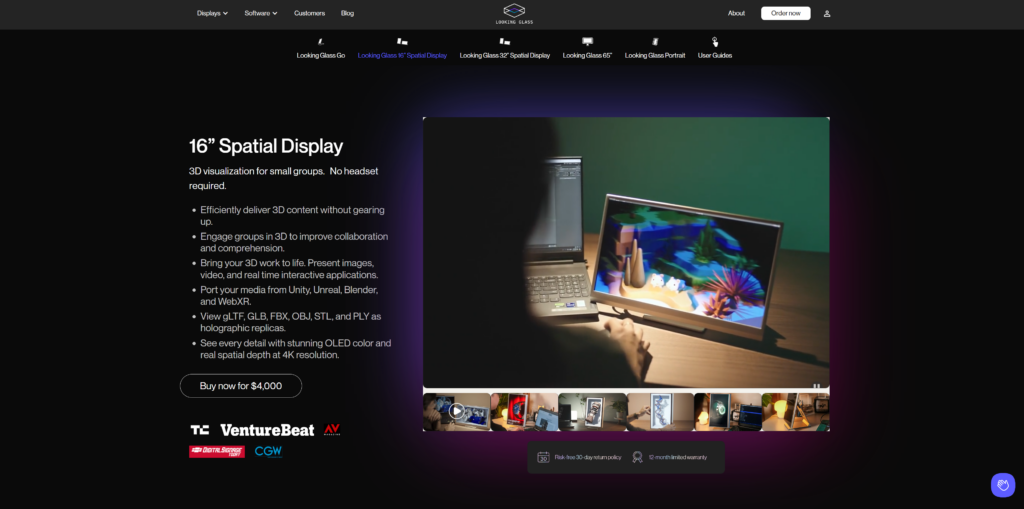Click the CGW logo

pos(268,452)
